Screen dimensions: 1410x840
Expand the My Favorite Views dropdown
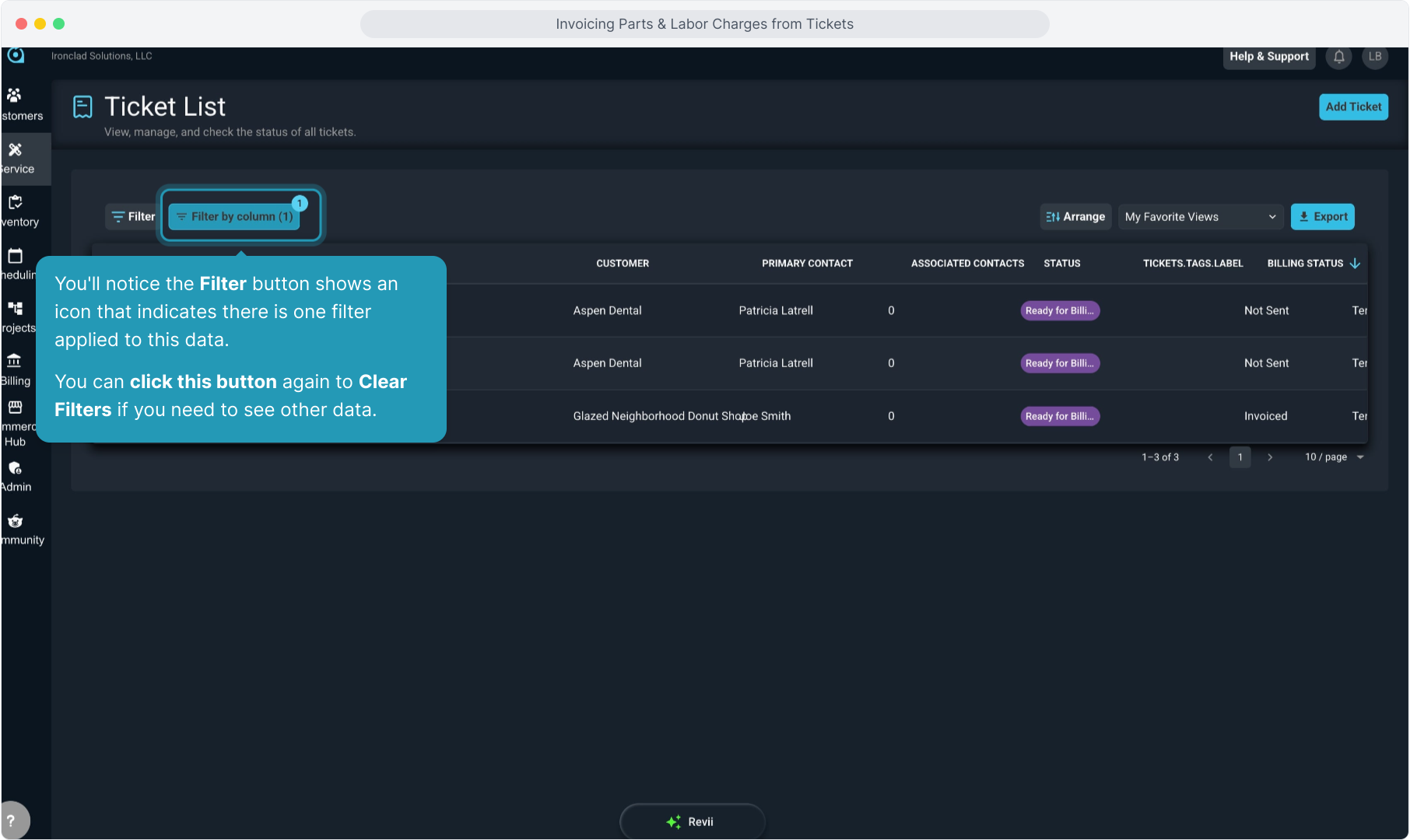pyautogui.click(x=1199, y=217)
